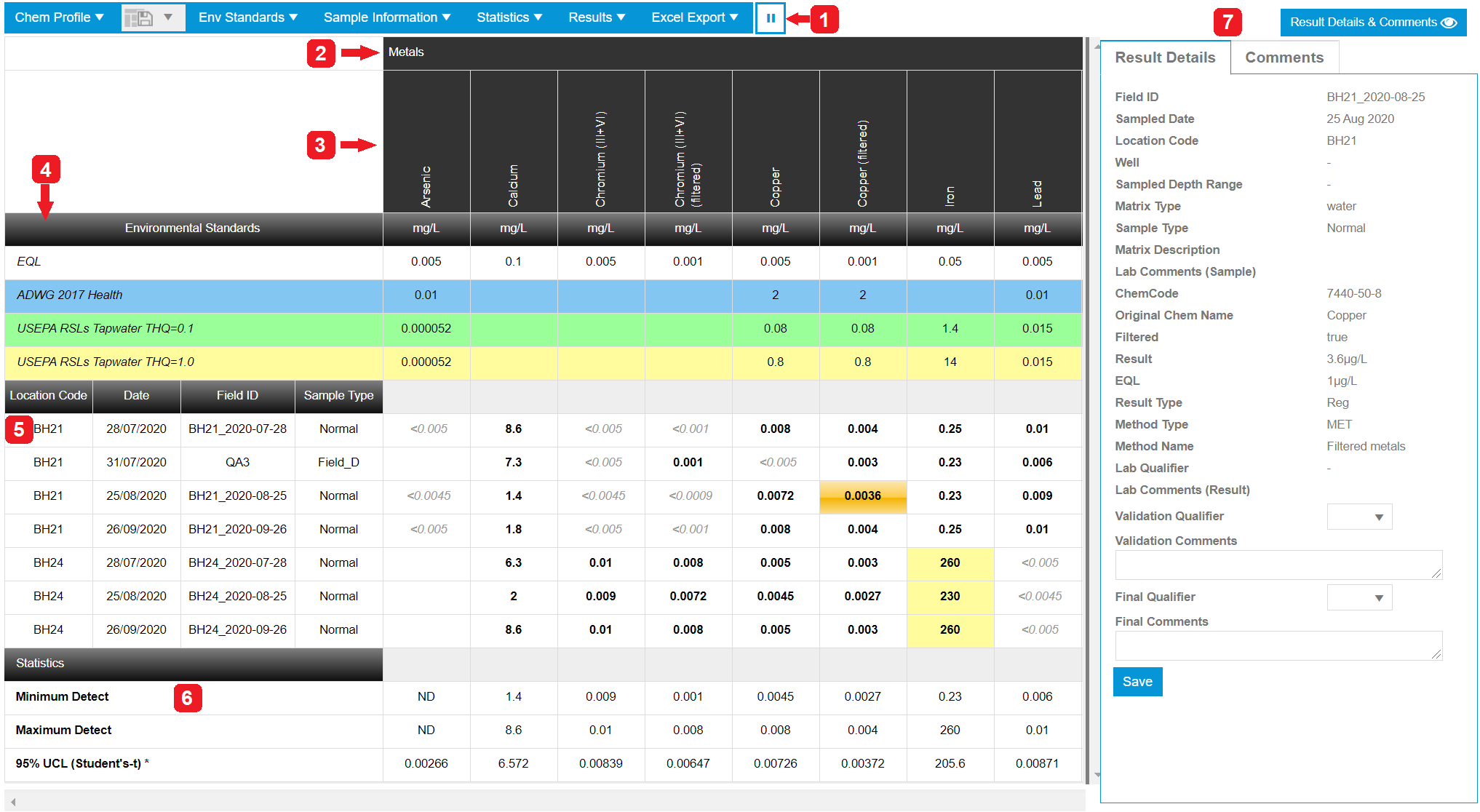The image size is (1480, 812).
Task: Open the Excel Export menu
Action: pyautogui.click(x=693, y=17)
